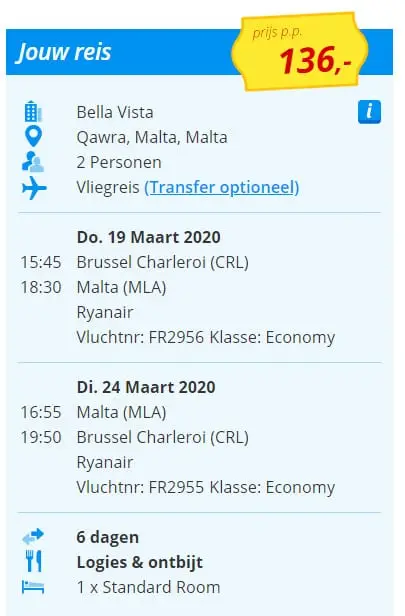Screen dimensions: 405x616
Task: Click the Bella Vista hotel name
Action: pyautogui.click(x=115, y=112)
